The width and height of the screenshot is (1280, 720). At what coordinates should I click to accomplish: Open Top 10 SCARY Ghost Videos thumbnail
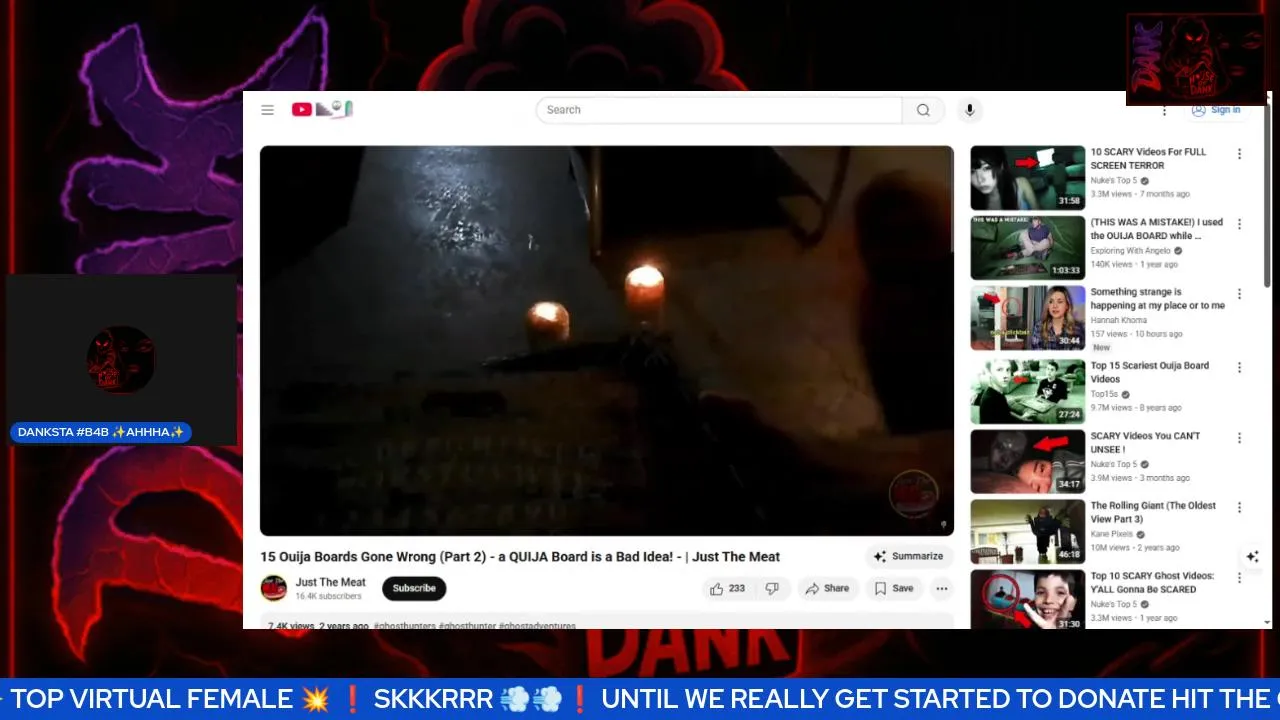tap(1027, 600)
